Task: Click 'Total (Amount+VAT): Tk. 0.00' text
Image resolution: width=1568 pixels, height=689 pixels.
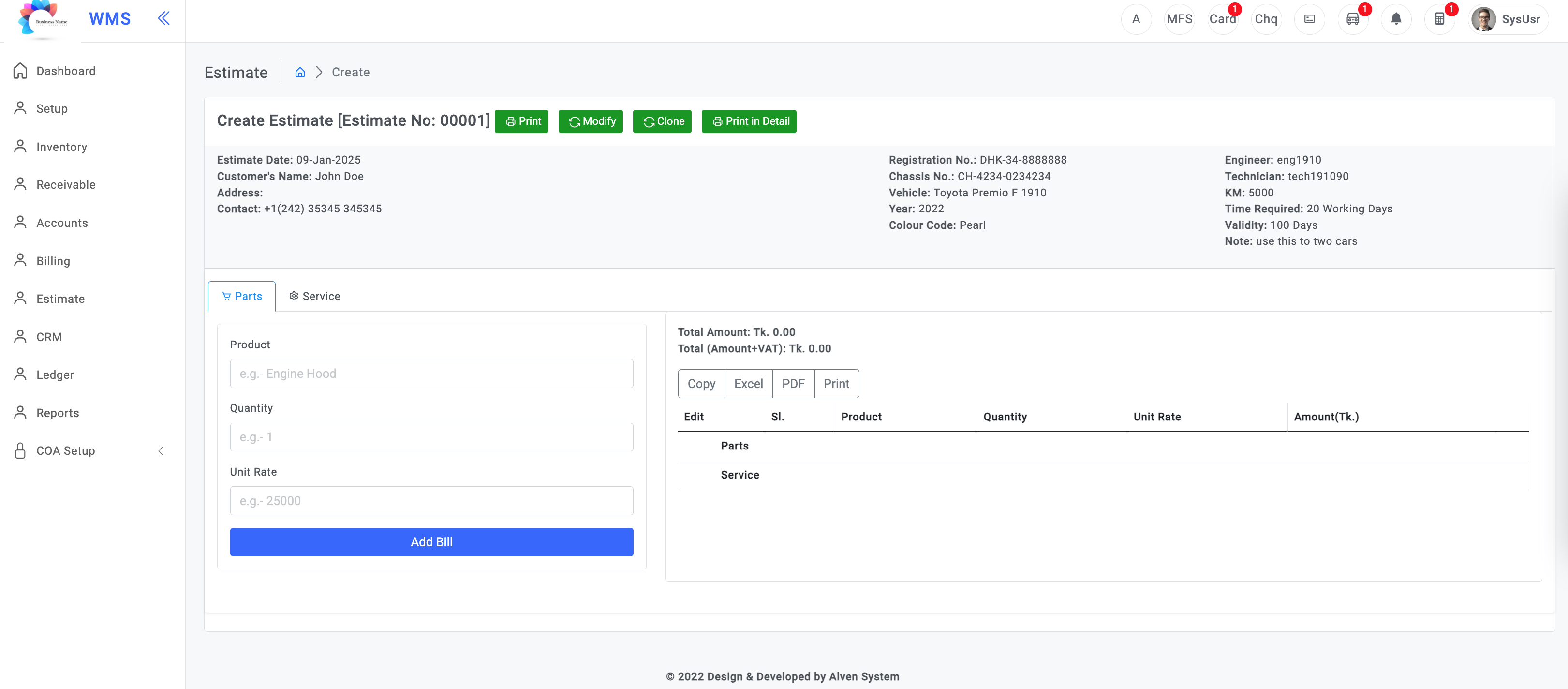Action: pyautogui.click(x=754, y=349)
